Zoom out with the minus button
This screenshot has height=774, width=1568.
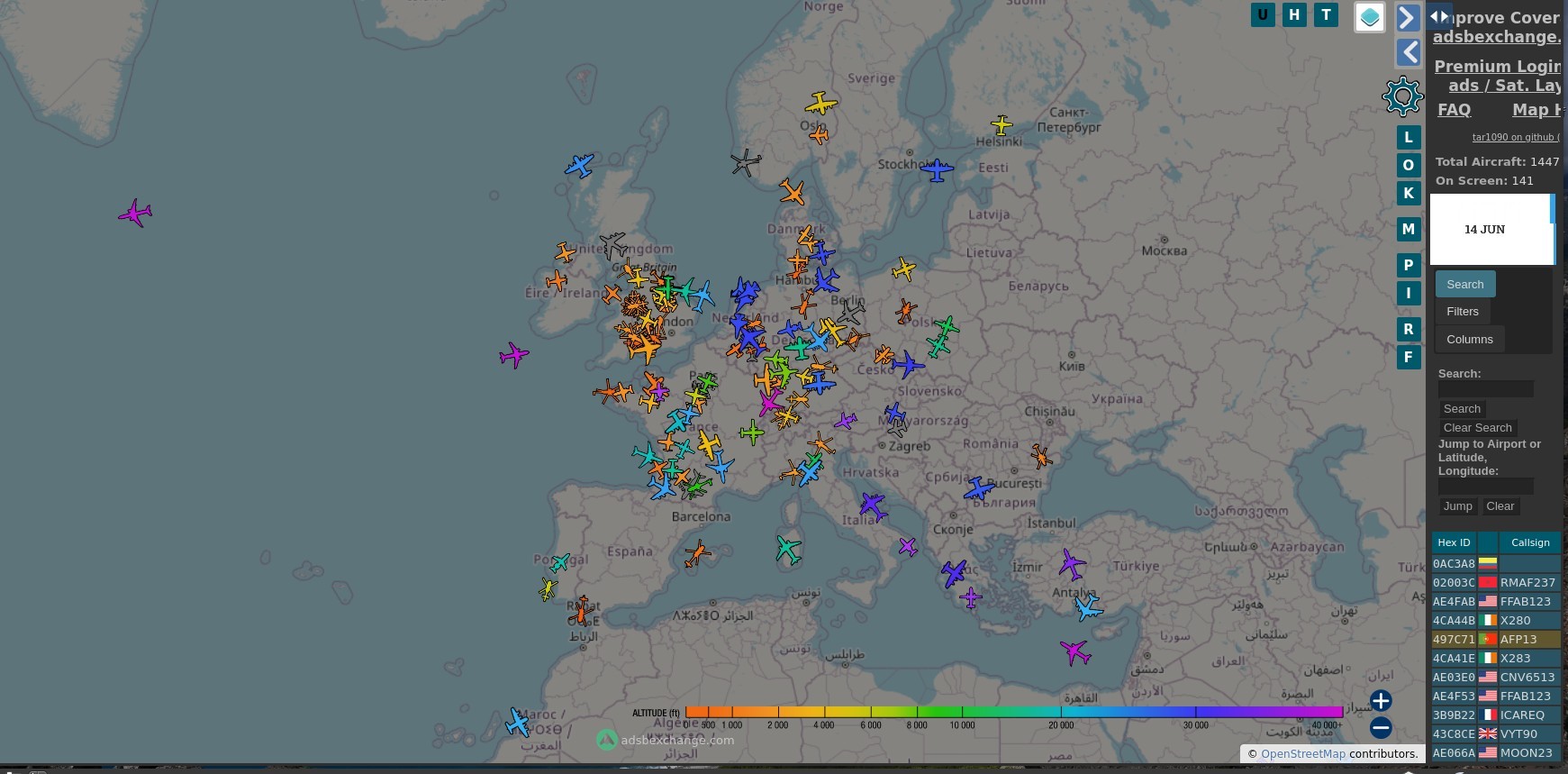[1381, 727]
